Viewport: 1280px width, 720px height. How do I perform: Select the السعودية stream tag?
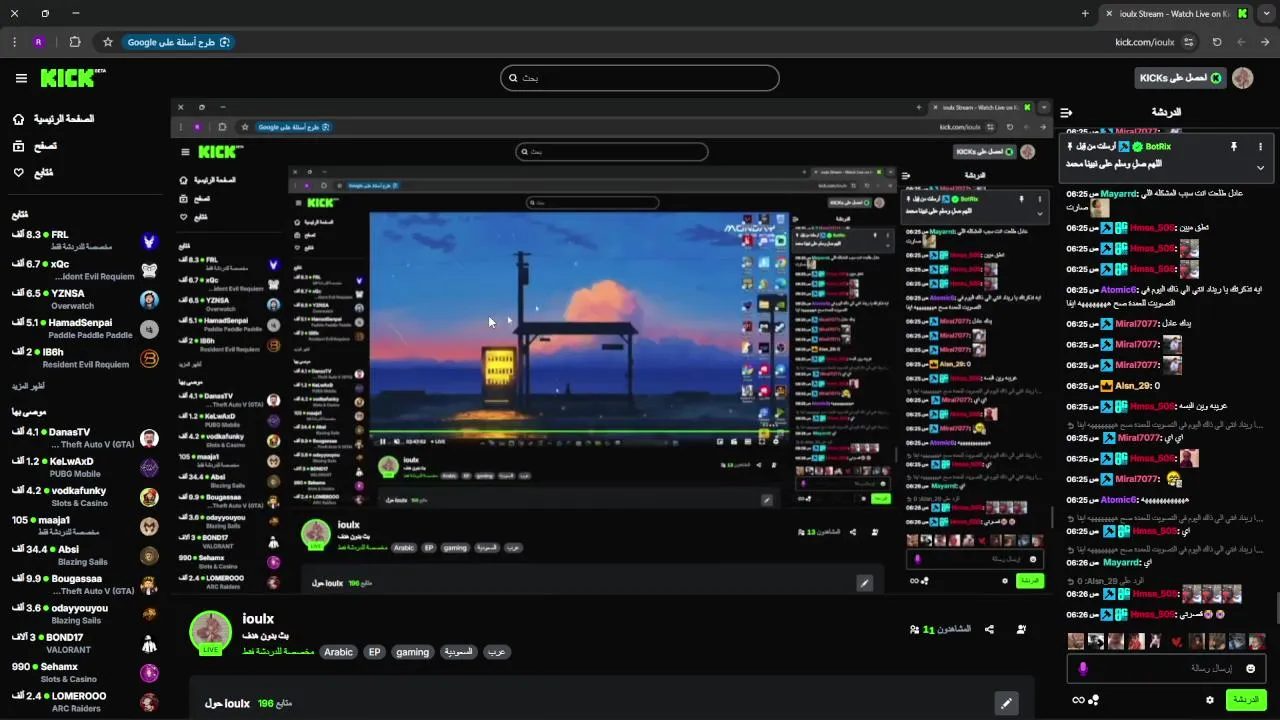(x=458, y=652)
